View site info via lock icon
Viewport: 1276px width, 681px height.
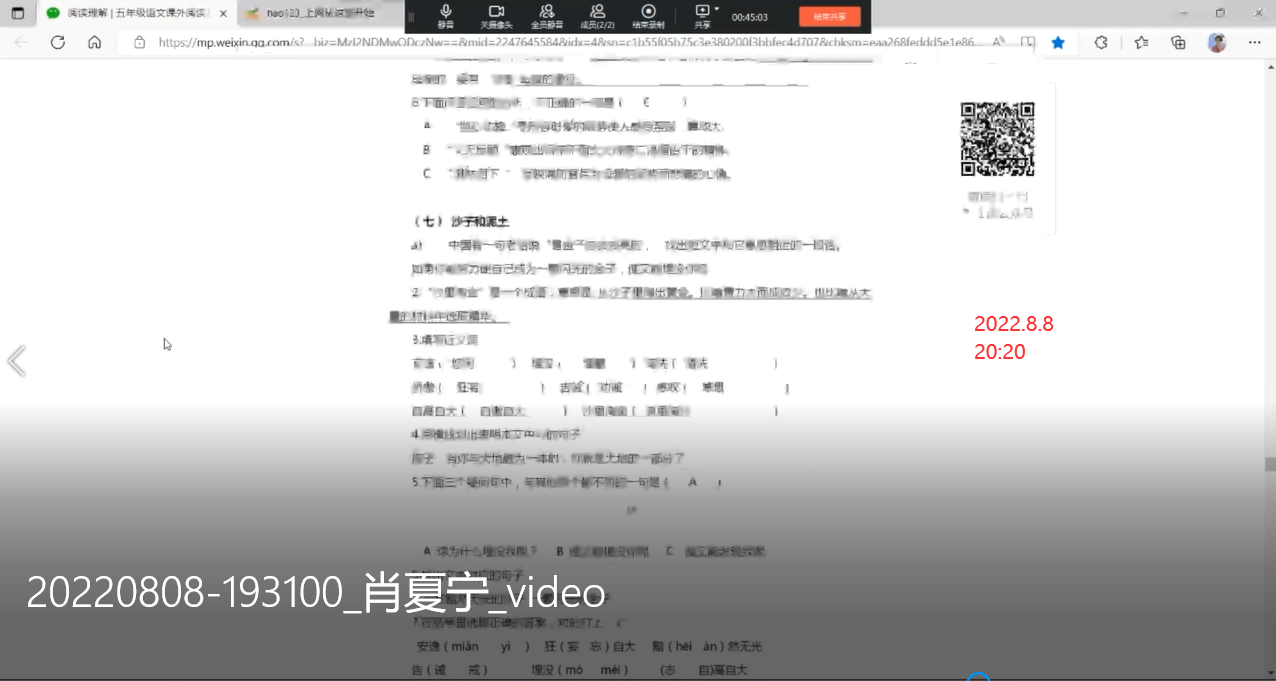[139, 42]
